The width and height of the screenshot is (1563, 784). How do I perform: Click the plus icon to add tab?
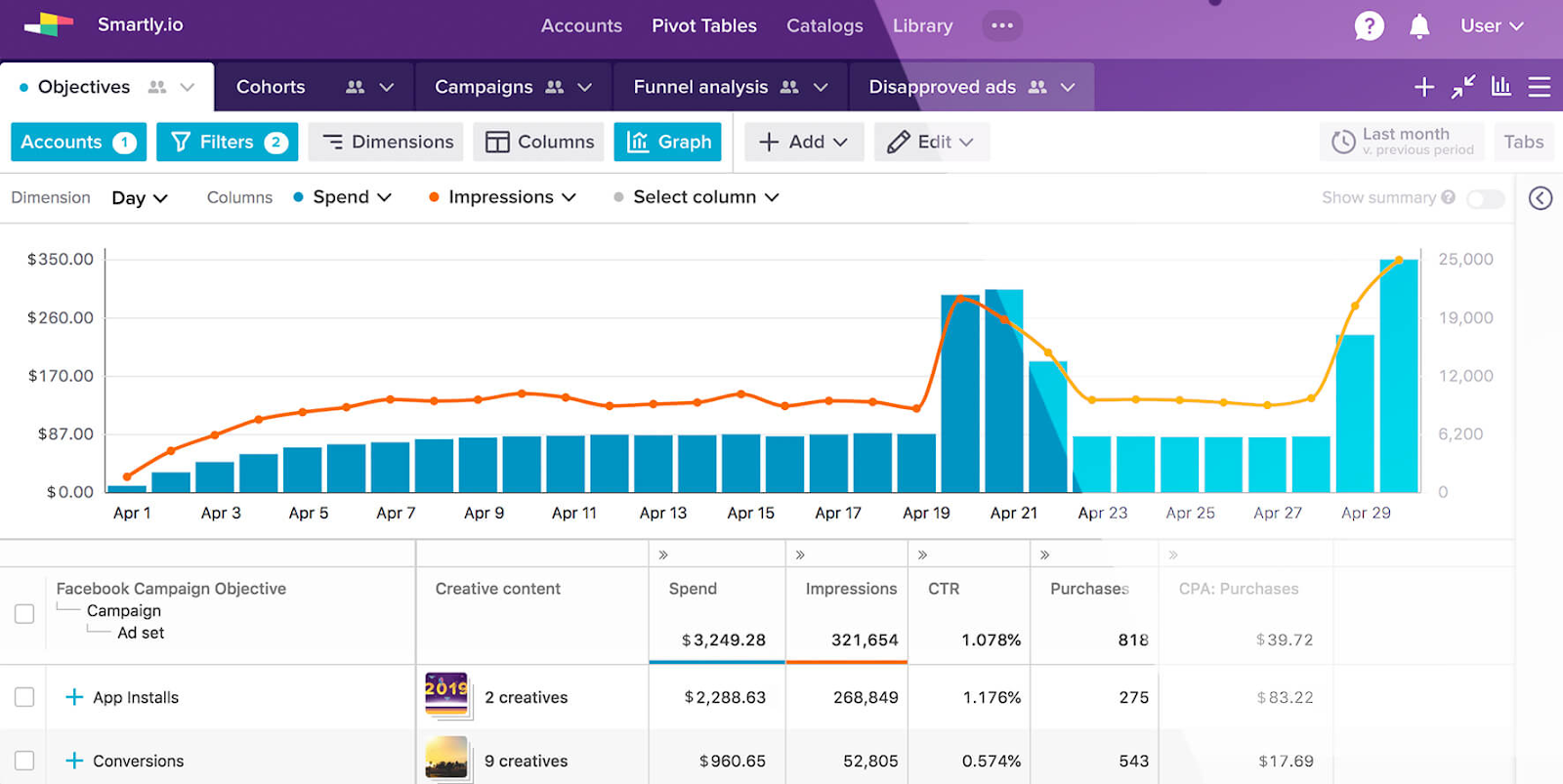click(1424, 87)
